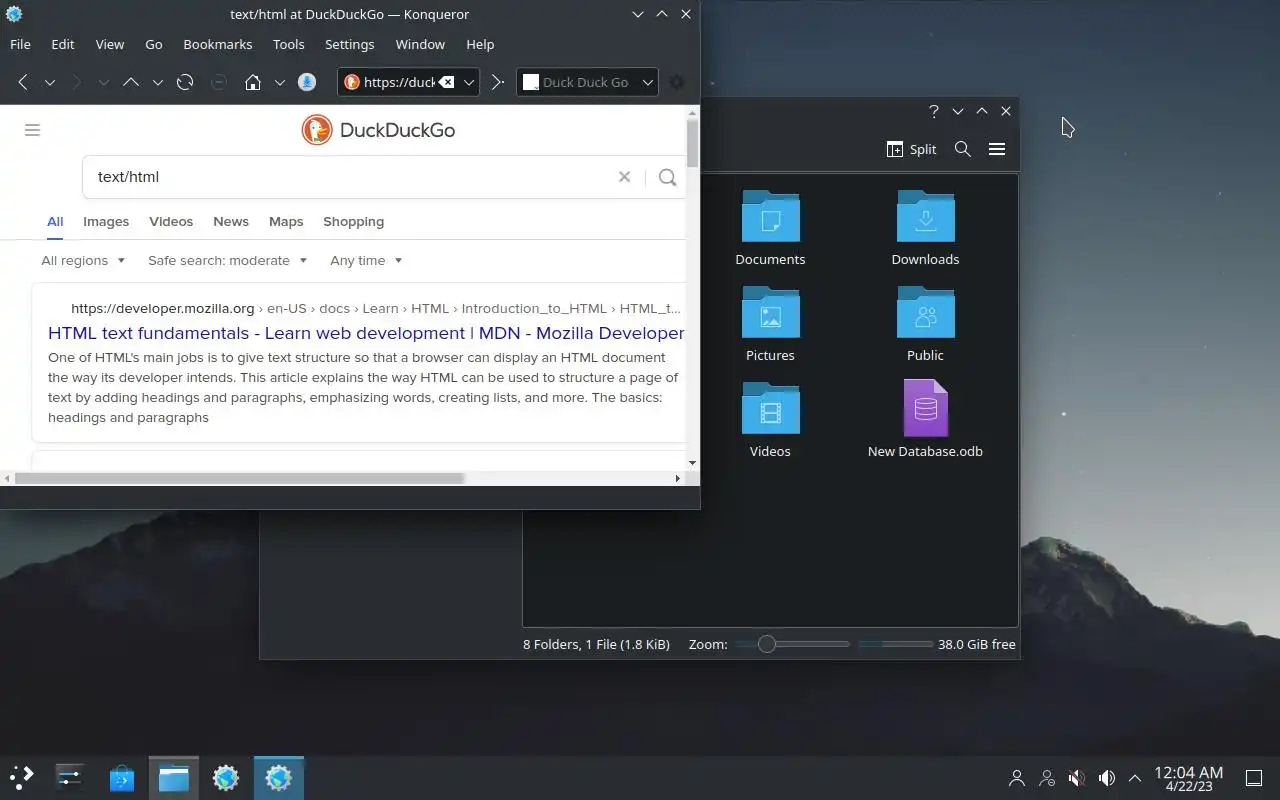Open the DuckDuckGo hamburger side menu
Viewport: 1280px width, 800px height.
[x=32, y=130]
